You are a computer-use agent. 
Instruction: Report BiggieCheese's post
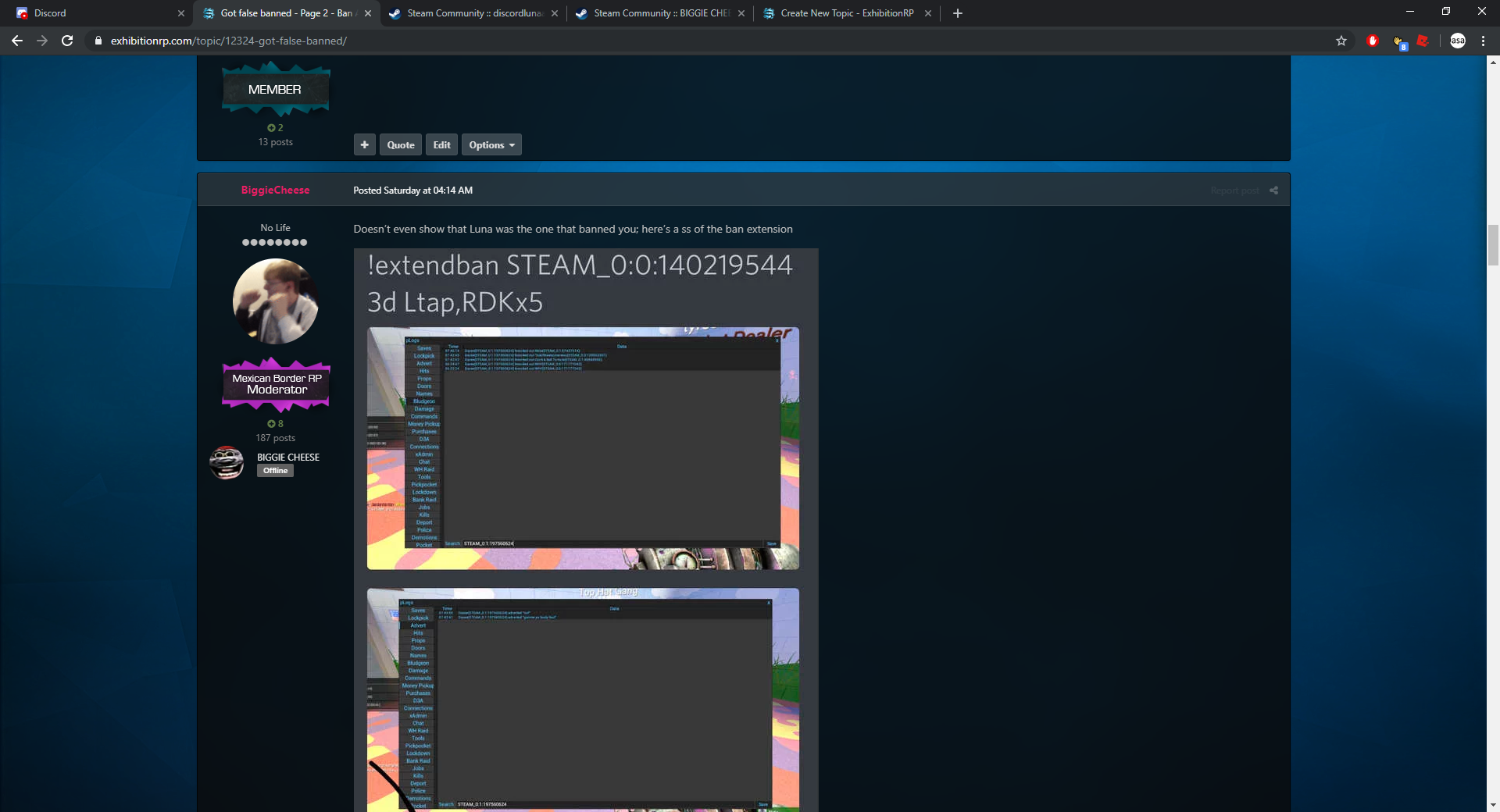click(x=1234, y=191)
